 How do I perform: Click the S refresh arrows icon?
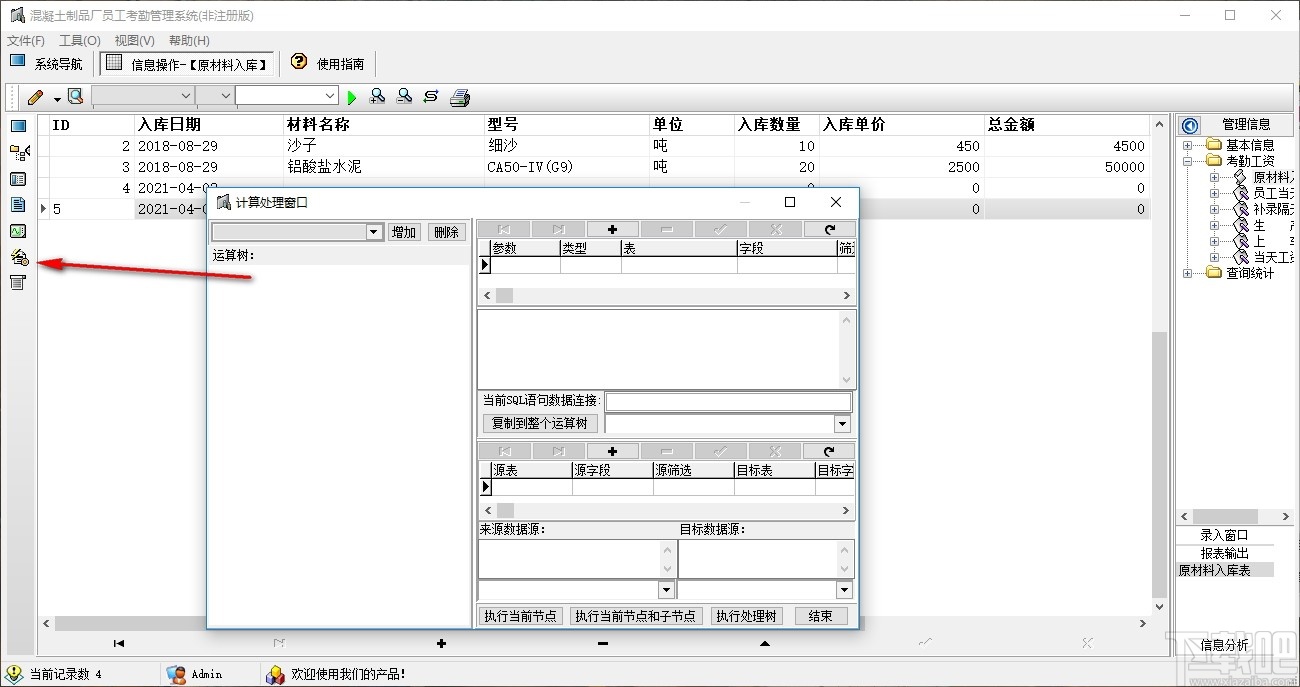coord(431,97)
